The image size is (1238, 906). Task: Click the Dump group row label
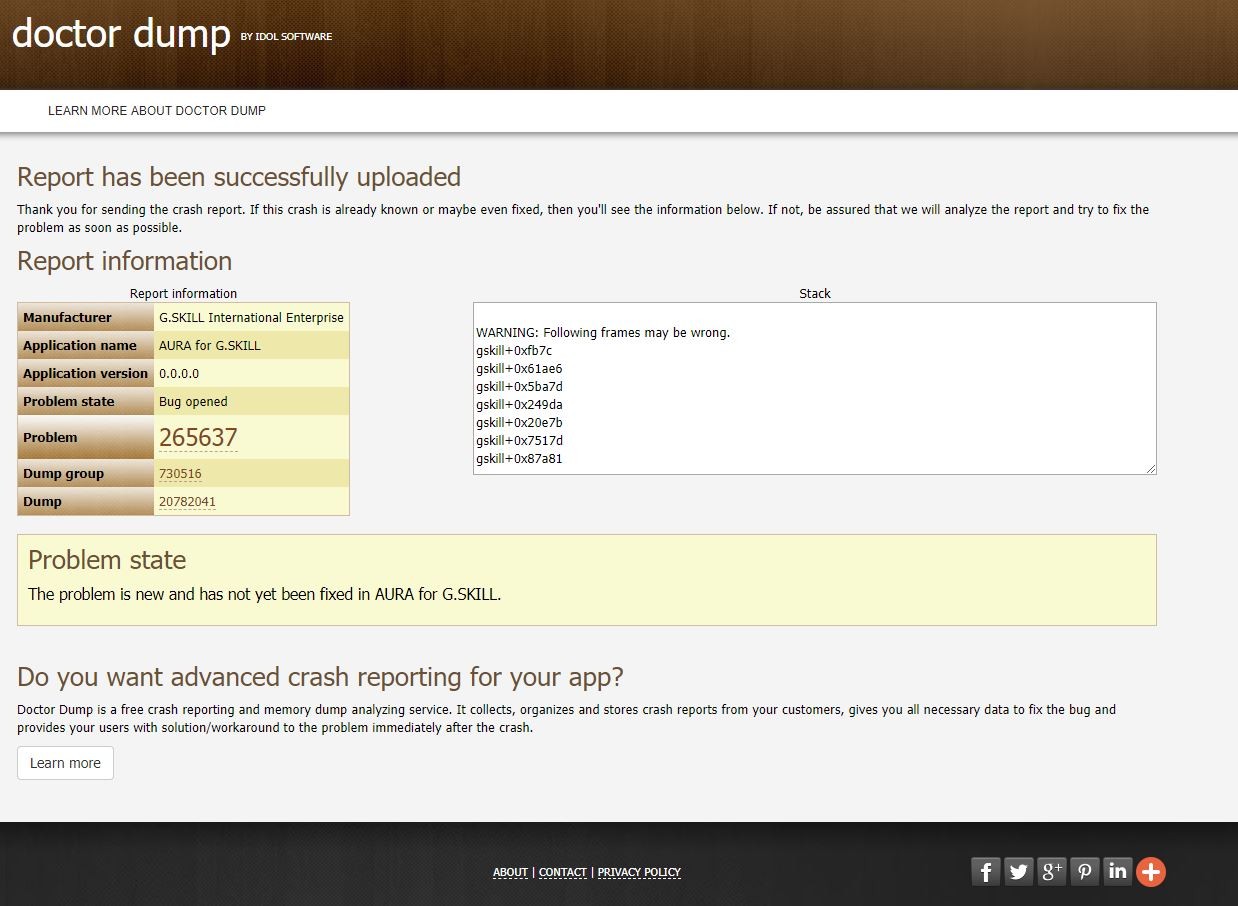pos(63,474)
